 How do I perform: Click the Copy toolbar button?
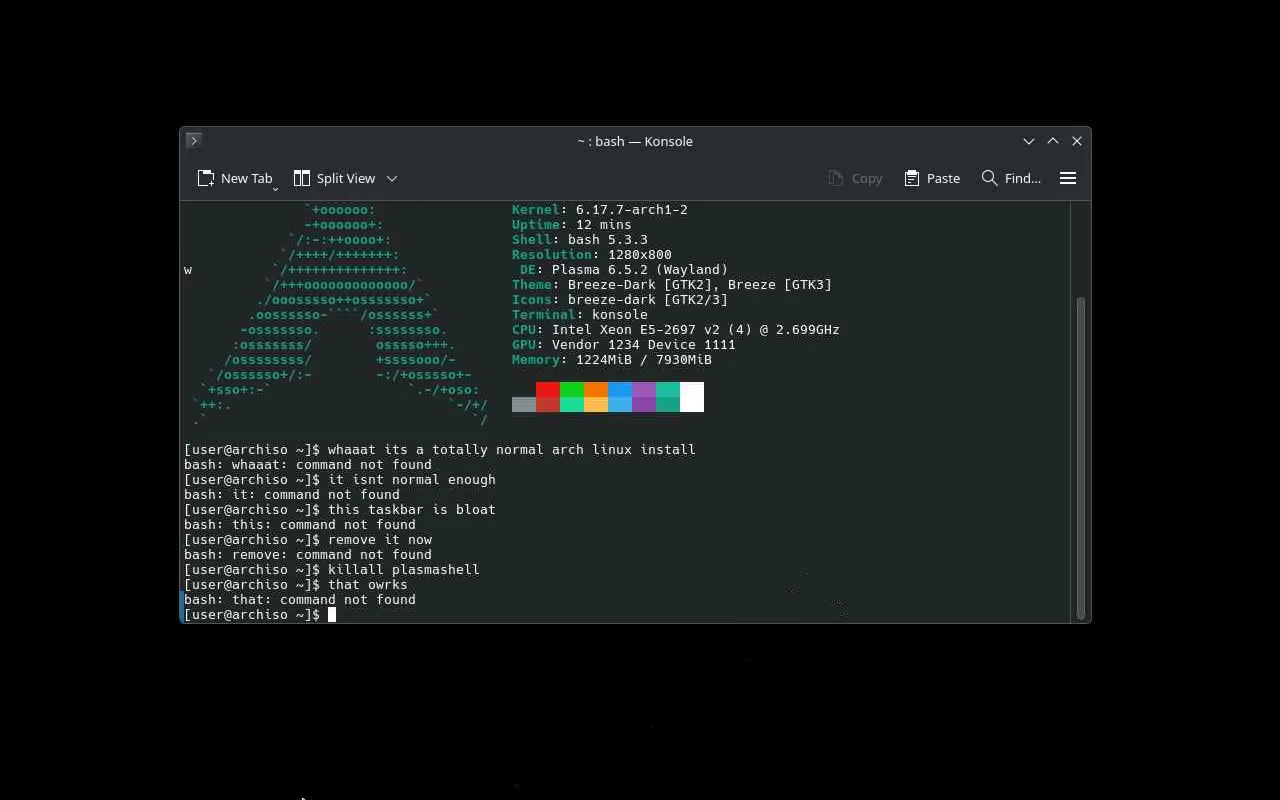(855, 178)
